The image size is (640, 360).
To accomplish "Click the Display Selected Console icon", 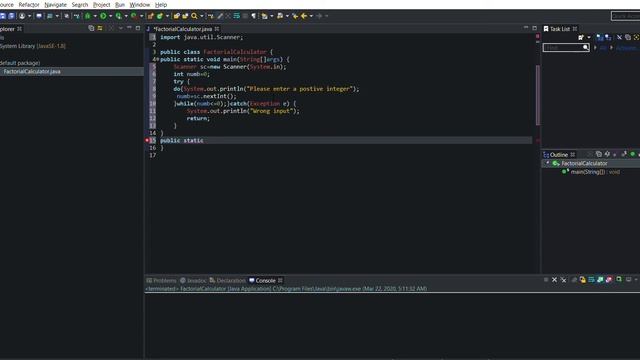I will [629, 280].
